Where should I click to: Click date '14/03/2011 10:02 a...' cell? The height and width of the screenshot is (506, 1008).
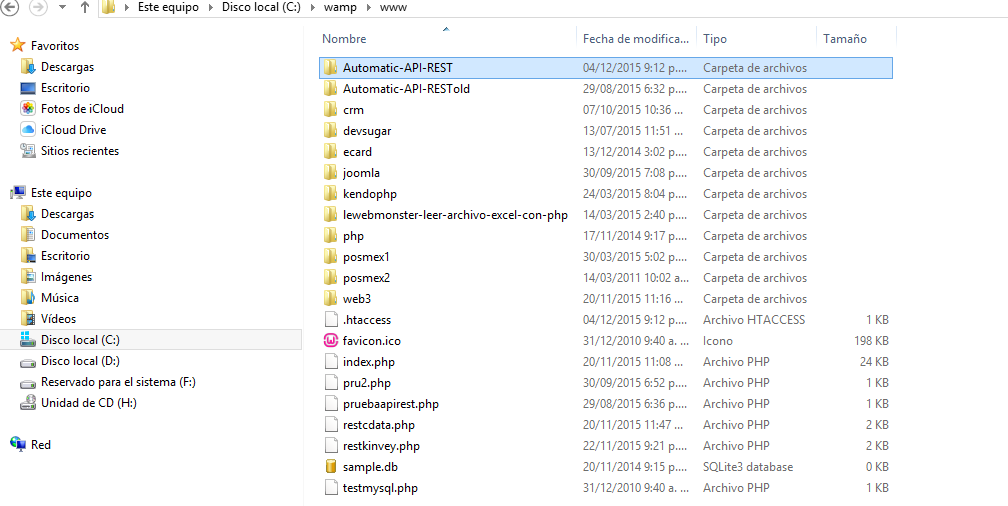tap(636, 278)
